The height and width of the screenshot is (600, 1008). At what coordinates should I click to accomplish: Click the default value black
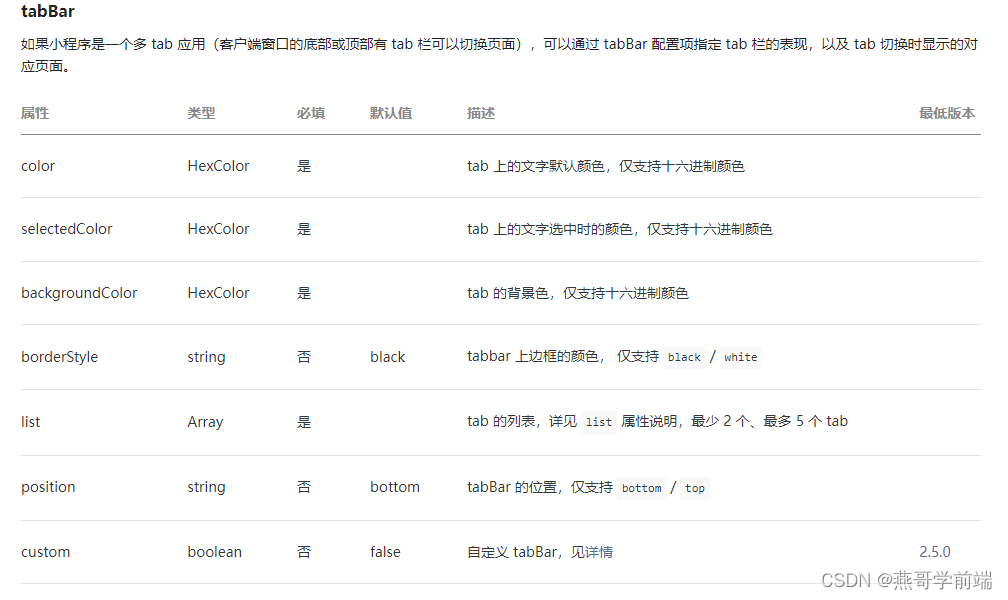coord(388,357)
